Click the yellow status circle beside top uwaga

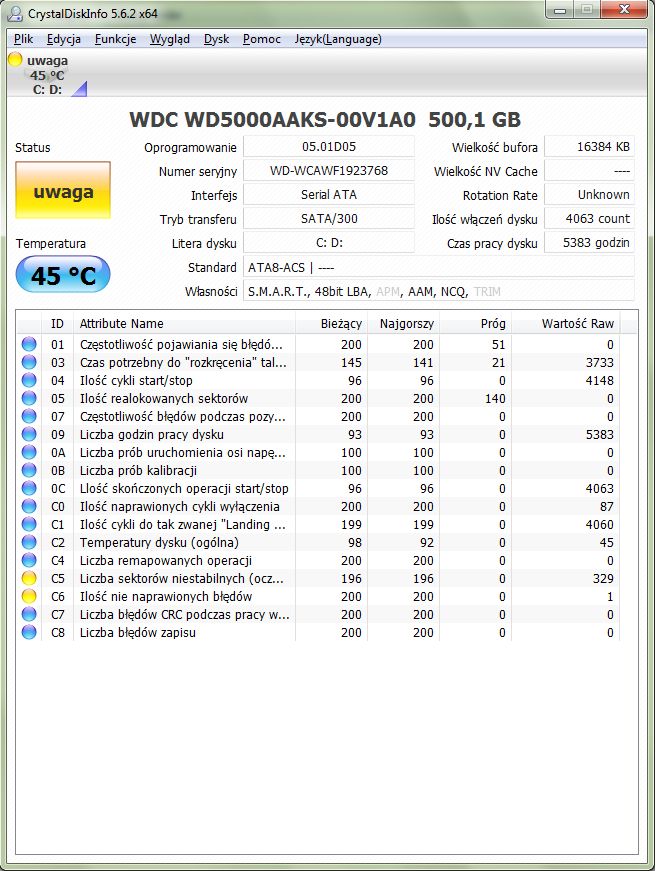15,59
